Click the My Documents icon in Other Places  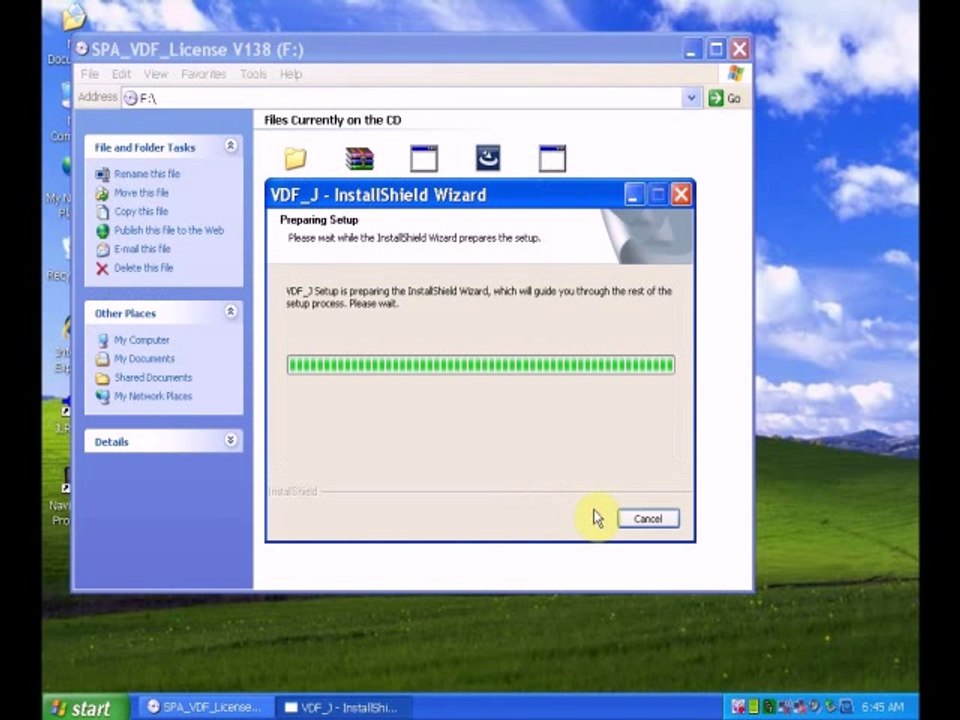pyautogui.click(x=102, y=359)
